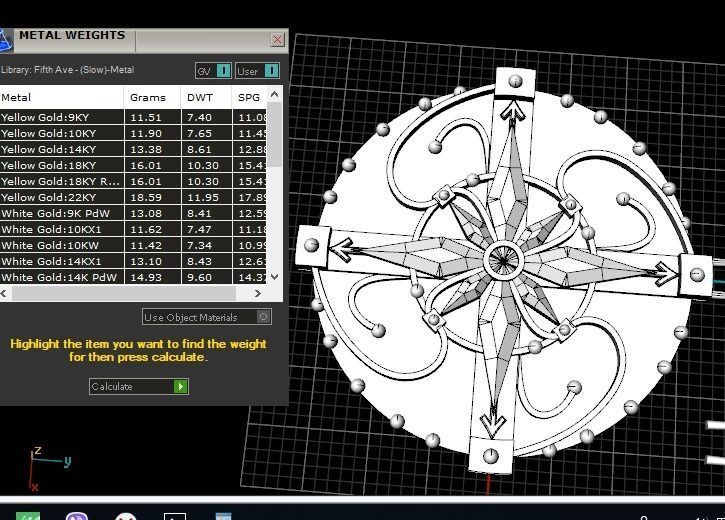725x520 pixels.
Task: Click the Calculate button
Action: click(x=139, y=386)
